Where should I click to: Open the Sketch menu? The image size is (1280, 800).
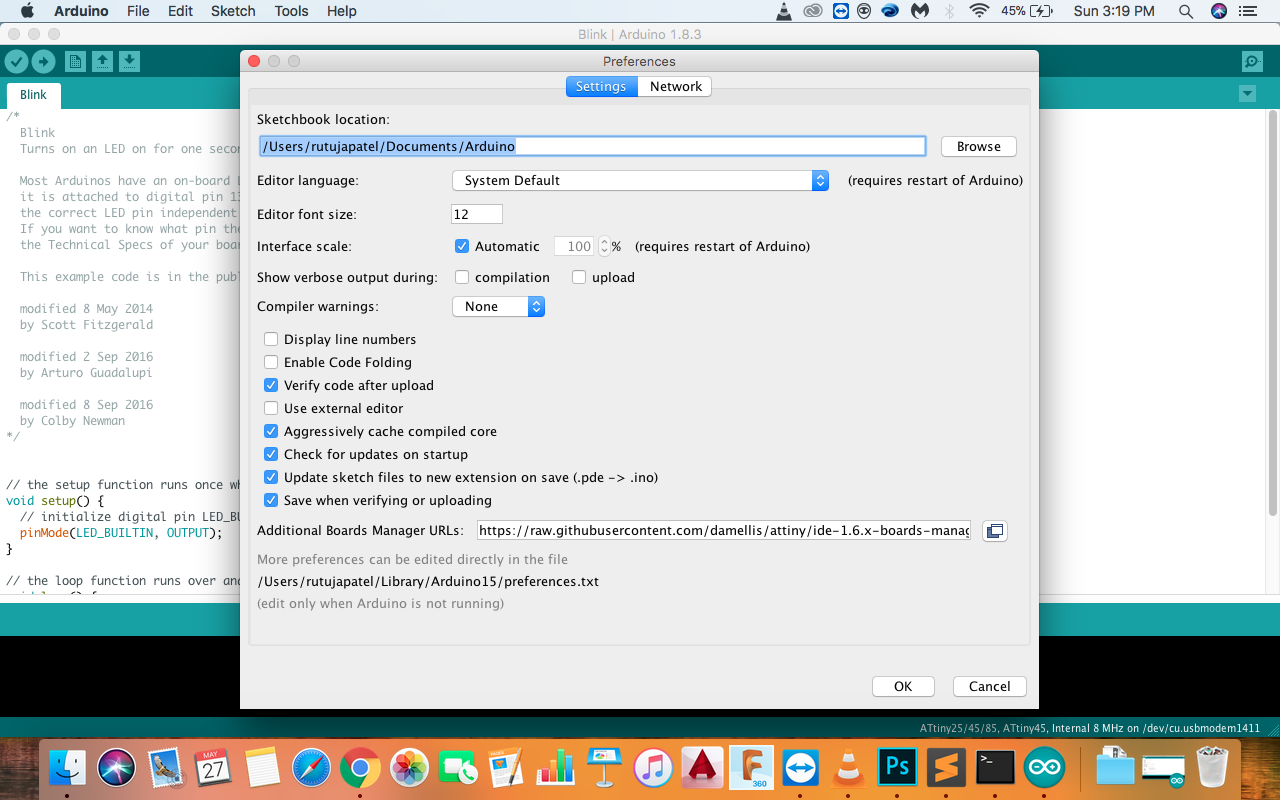click(x=233, y=11)
